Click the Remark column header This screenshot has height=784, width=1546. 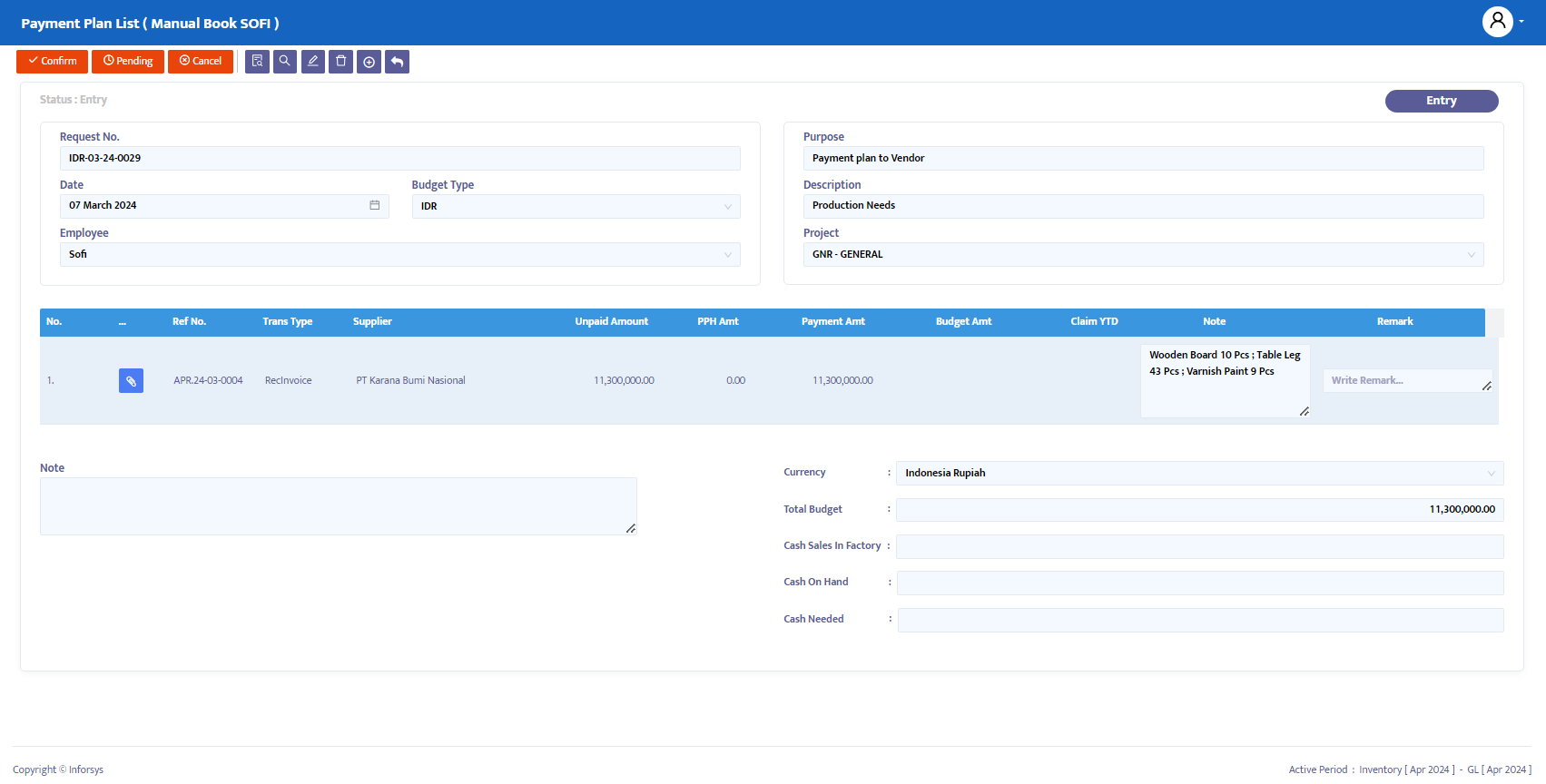click(1394, 321)
